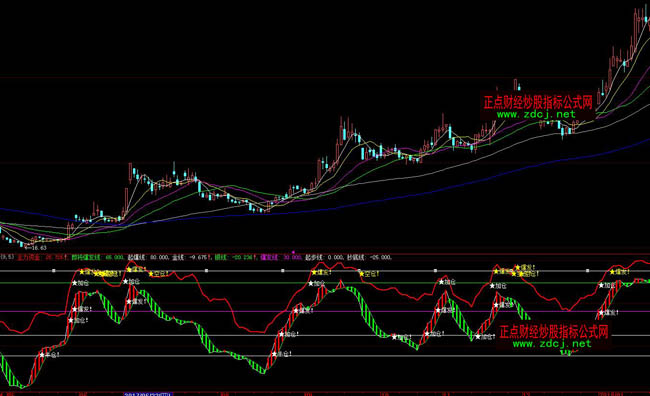Image resolution: width=650 pixels, height=396 pixels.
Task: Click the last yellow-star 爆发 marker at far right
Action: pos(620,272)
